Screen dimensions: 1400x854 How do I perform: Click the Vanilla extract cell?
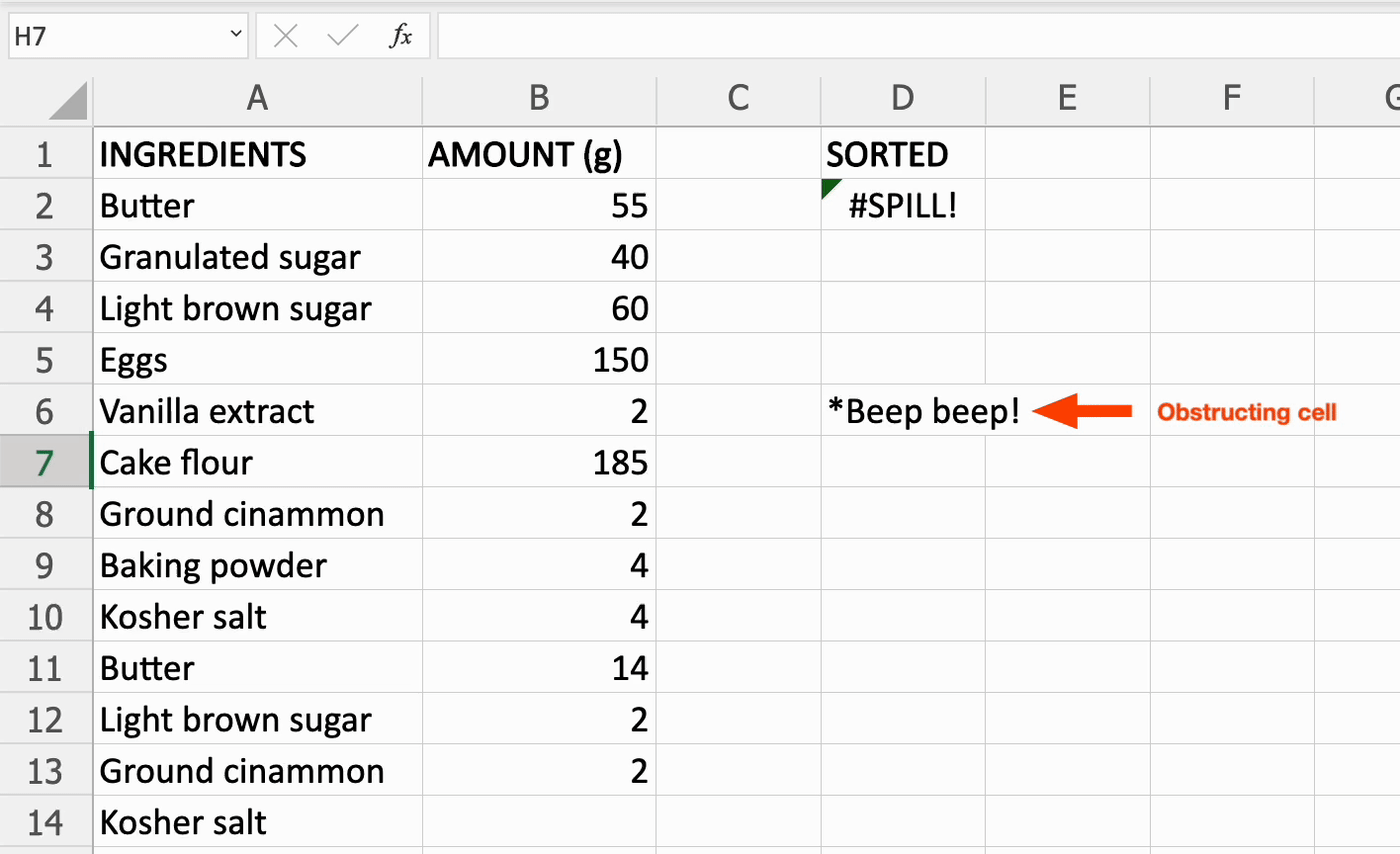[x=257, y=411]
